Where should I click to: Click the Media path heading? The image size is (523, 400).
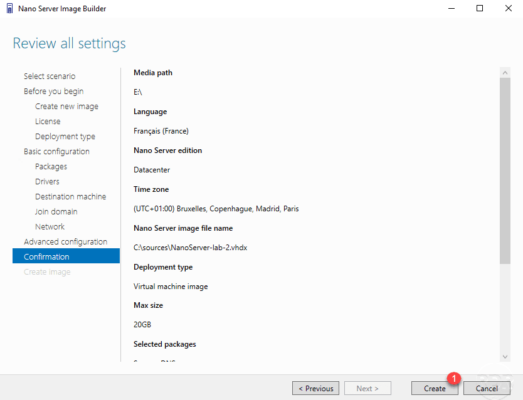(153, 73)
